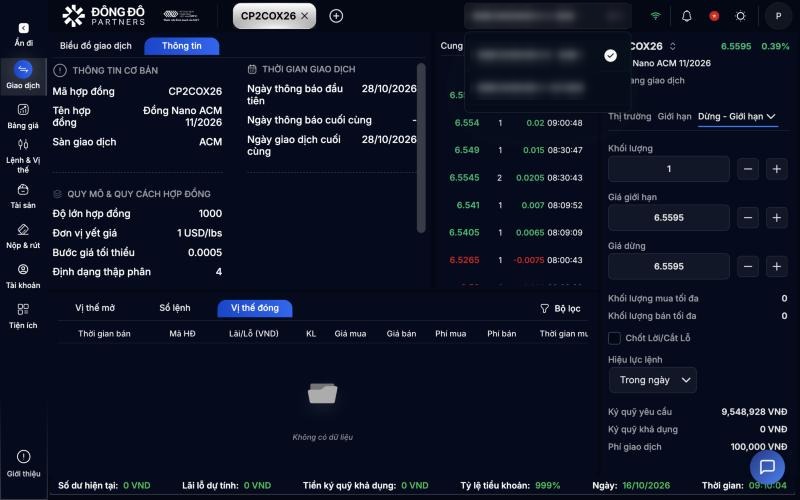
Task: Click trade row priced 6.5265
Action: point(515,260)
